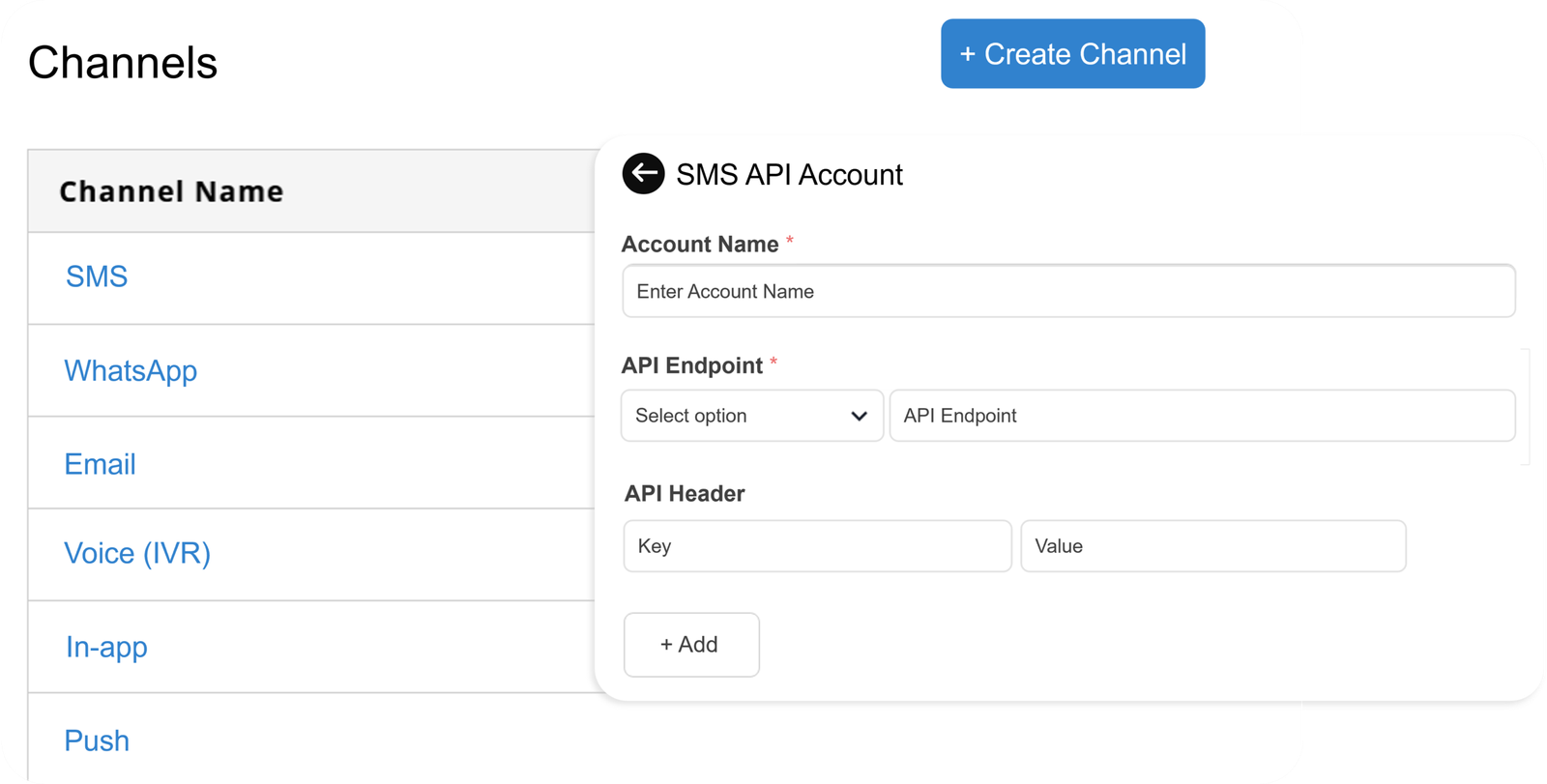Screen dimensions: 1547x784
Task: Click the SMS API Account heading
Action: pos(789,175)
